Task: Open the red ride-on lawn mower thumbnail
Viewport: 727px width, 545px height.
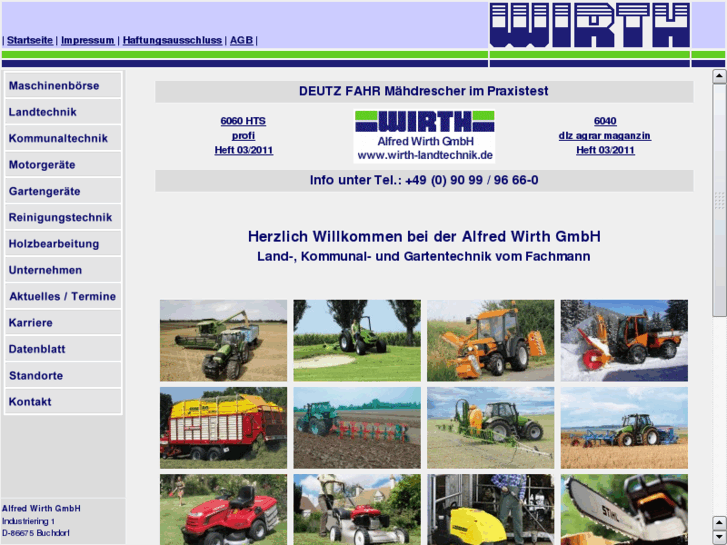Action: (x=223, y=509)
